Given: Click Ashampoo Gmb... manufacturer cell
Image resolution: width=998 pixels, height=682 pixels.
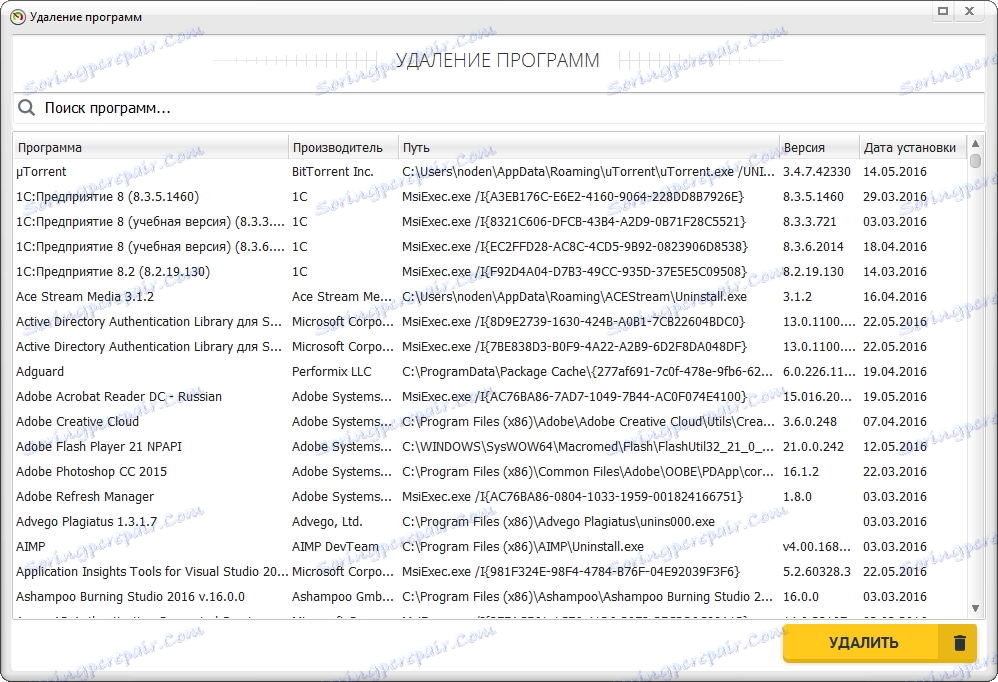Looking at the screenshot, I should click(342, 597).
